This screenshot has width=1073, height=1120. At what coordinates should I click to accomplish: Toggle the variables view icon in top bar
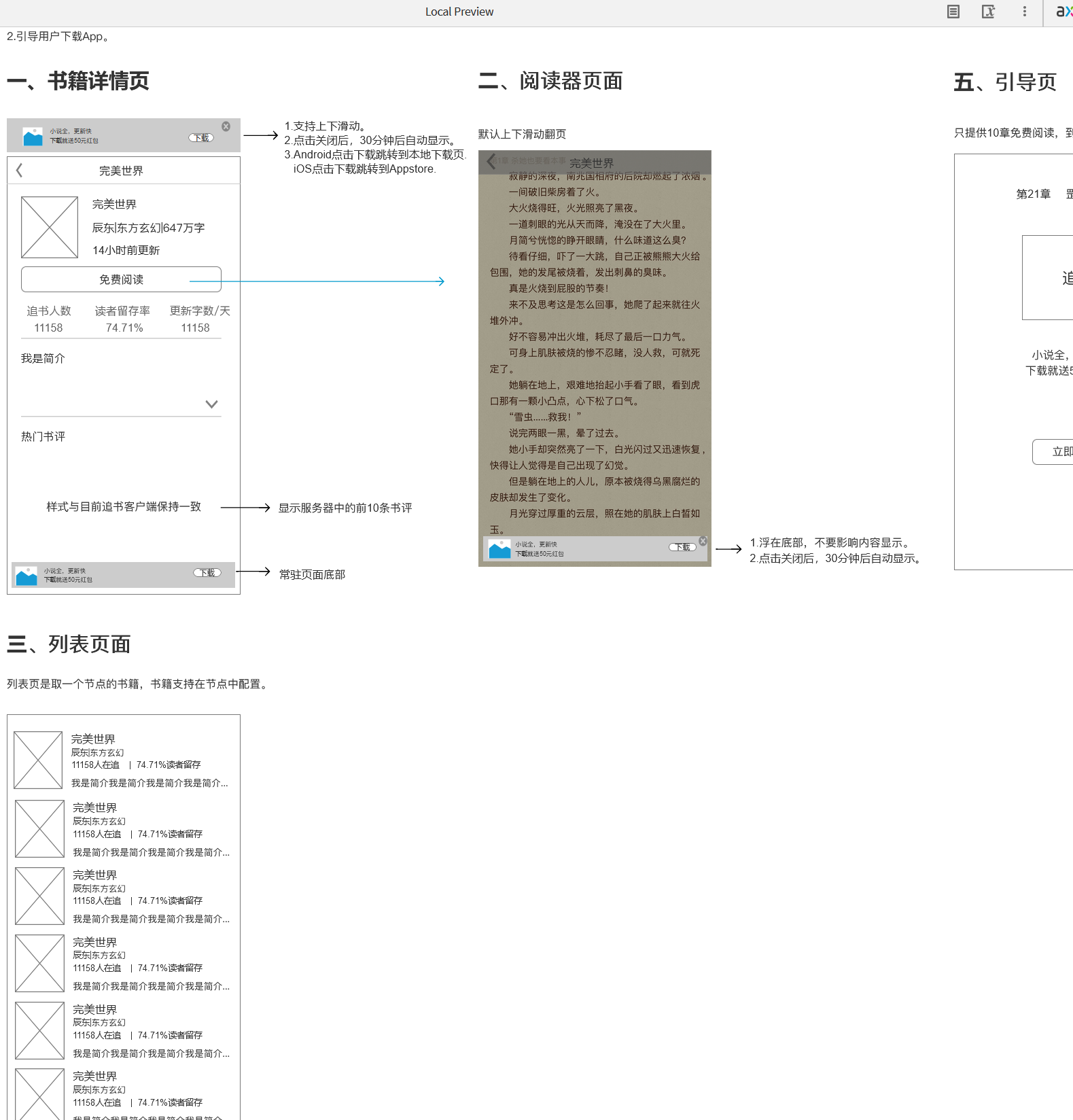(988, 12)
